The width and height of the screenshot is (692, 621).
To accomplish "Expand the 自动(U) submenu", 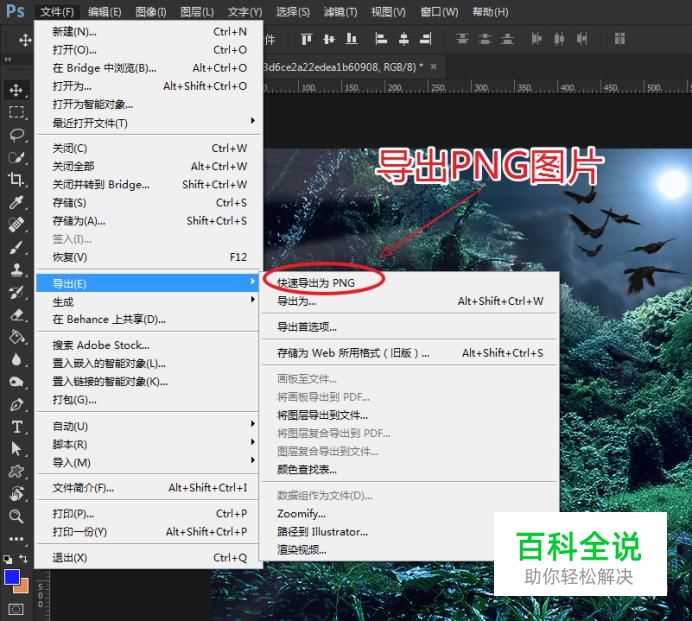I will [x=149, y=426].
